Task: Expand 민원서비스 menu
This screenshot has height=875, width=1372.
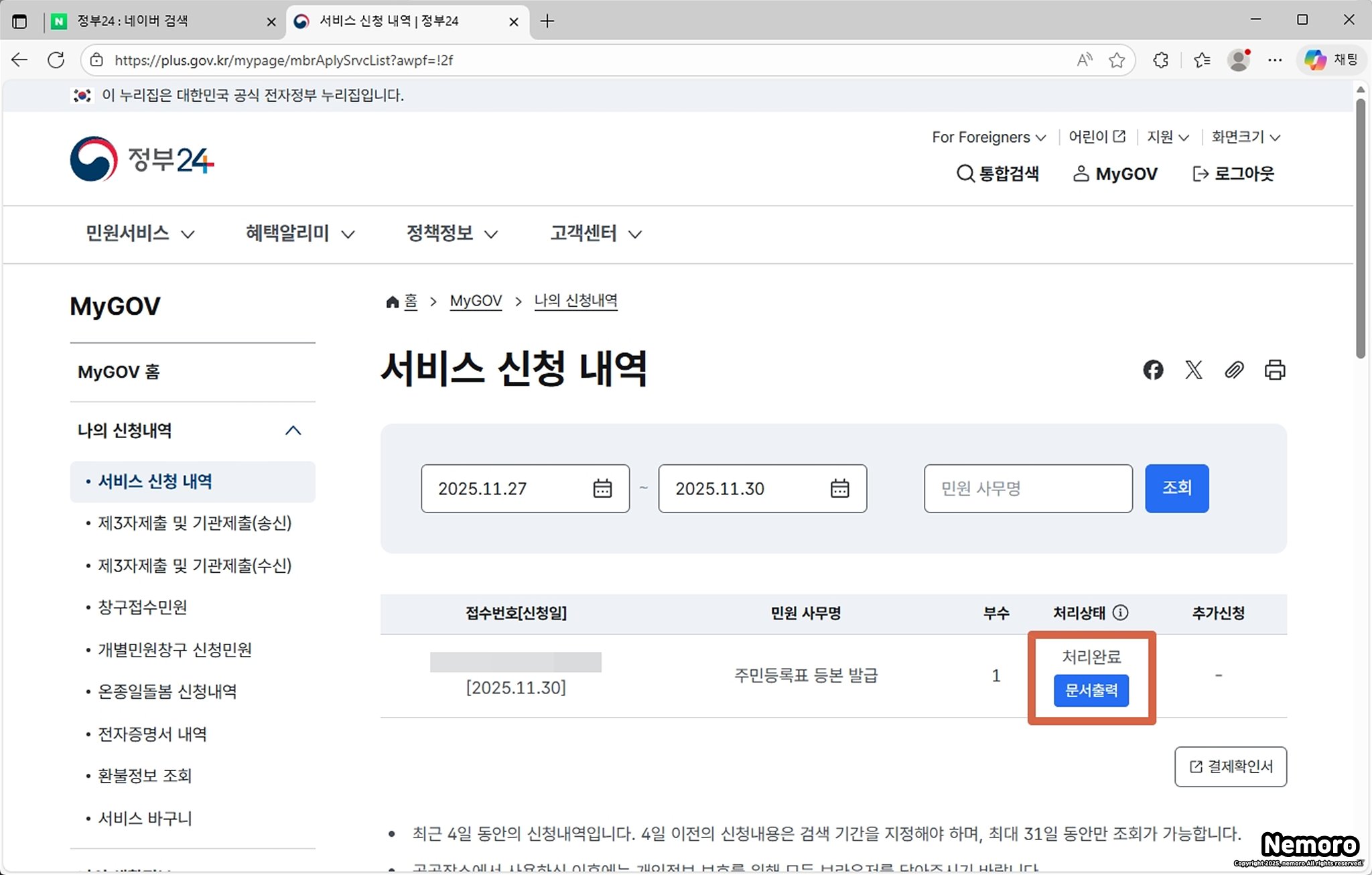Action: [x=139, y=233]
